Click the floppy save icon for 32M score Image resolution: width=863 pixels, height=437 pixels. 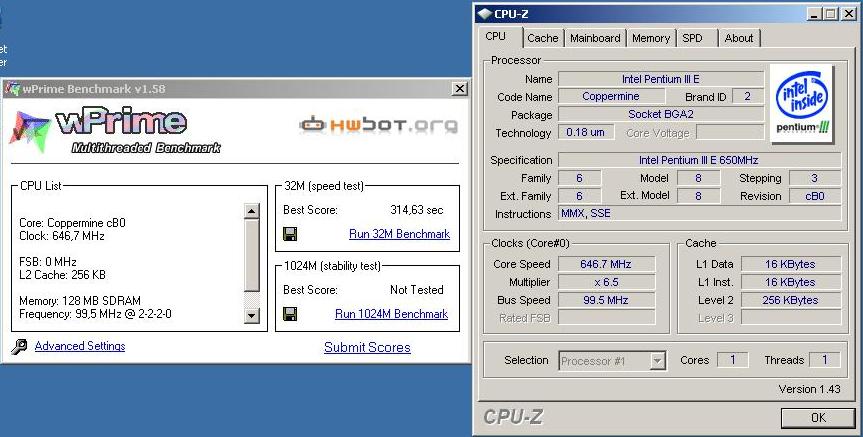point(290,234)
